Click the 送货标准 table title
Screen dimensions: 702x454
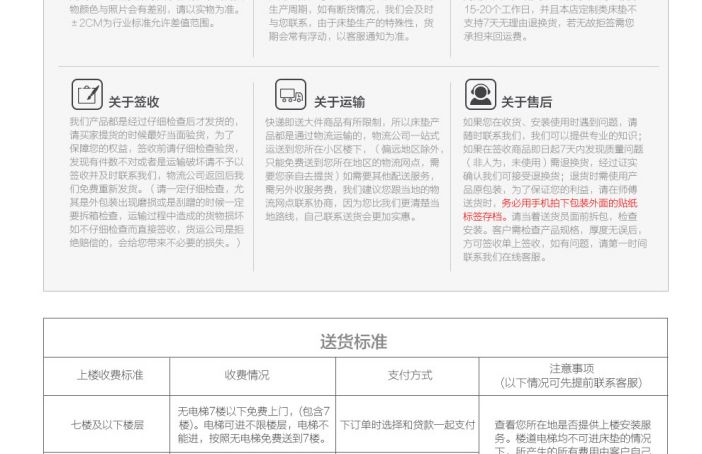click(x=353, y=342)
